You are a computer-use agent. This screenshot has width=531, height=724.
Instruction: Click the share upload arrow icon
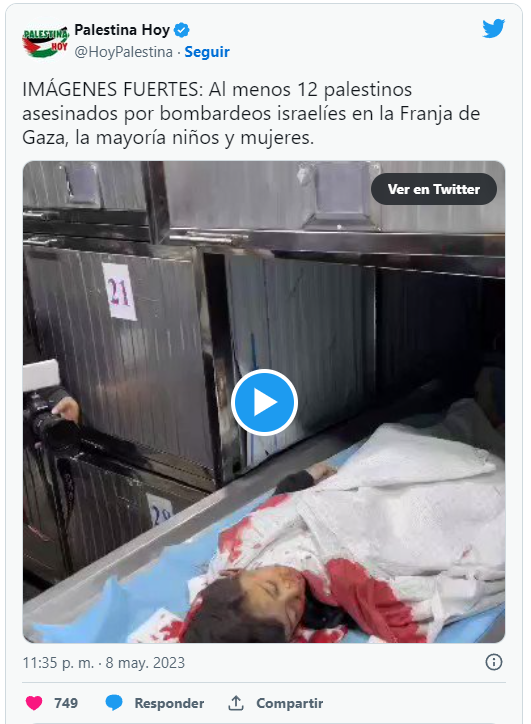236,703
